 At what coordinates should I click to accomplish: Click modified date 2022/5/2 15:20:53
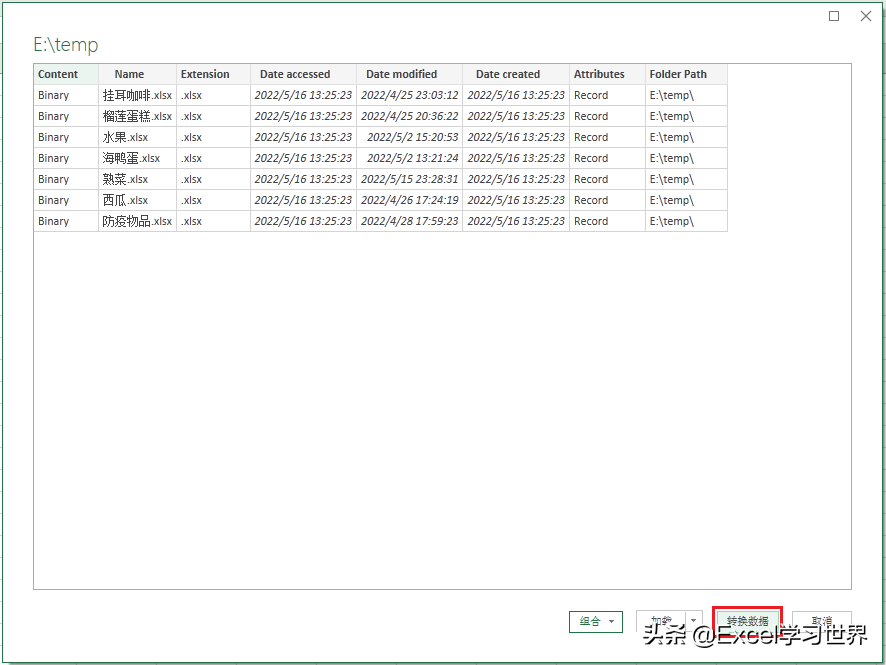(x=412, y=137)
